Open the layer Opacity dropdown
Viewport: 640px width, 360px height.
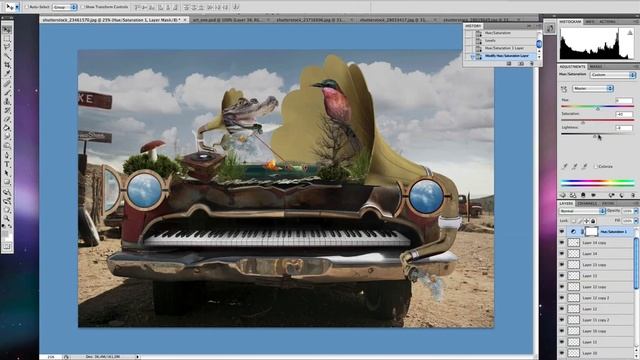636,211
